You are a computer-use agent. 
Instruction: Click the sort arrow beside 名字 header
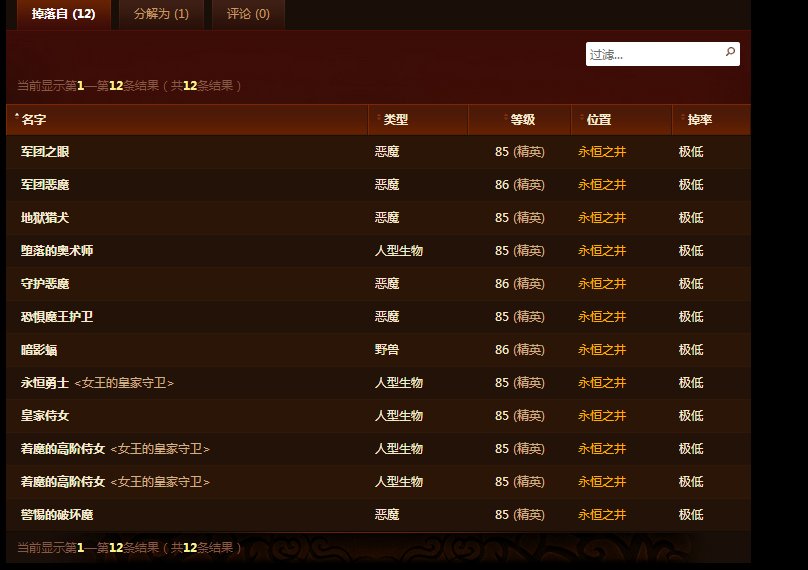16,118
